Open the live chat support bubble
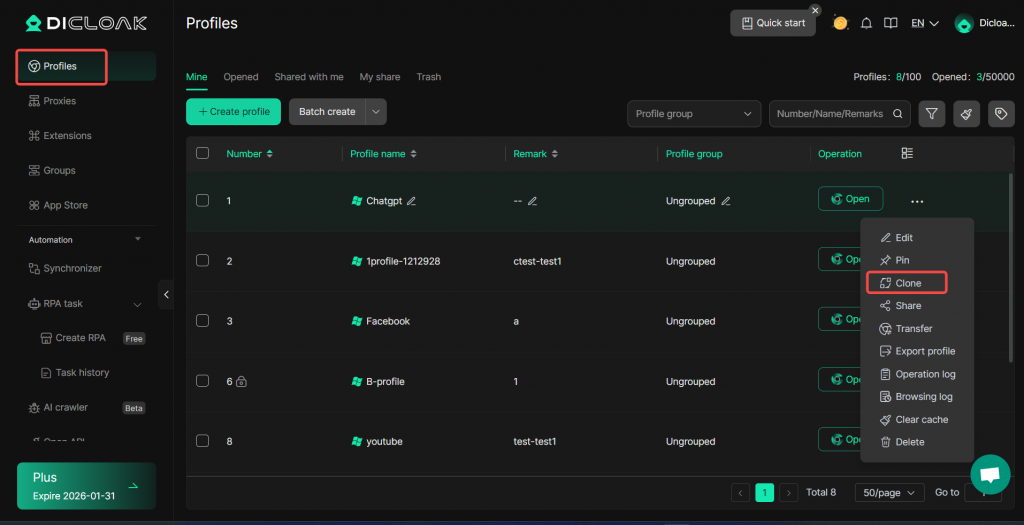Viewport: 1024px width, 525px height. [x=989, y=474]
